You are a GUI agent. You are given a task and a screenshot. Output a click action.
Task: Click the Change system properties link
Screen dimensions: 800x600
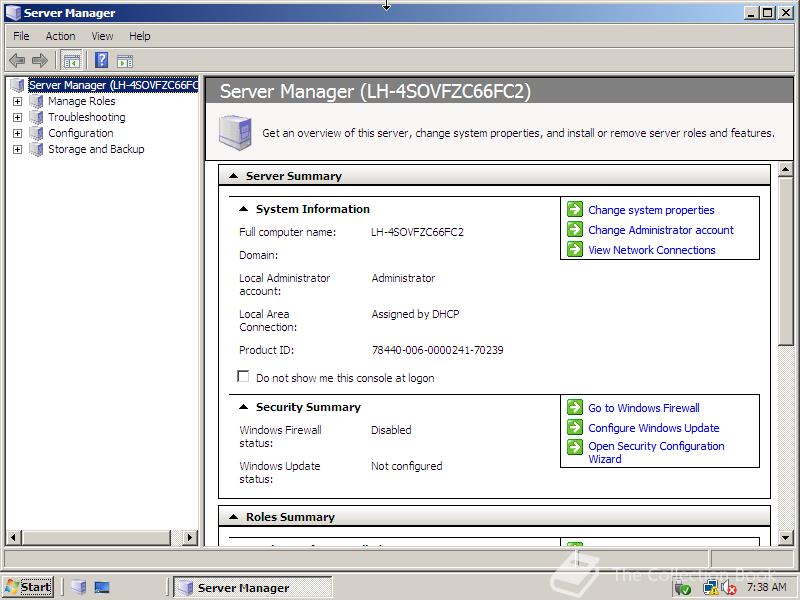[x=651, y=210]
